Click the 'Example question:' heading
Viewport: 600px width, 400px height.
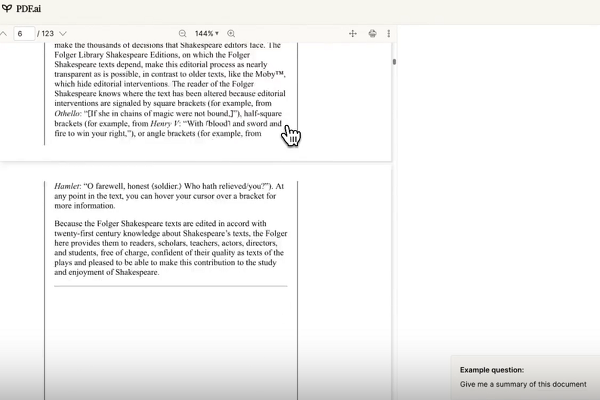point(491,369)
